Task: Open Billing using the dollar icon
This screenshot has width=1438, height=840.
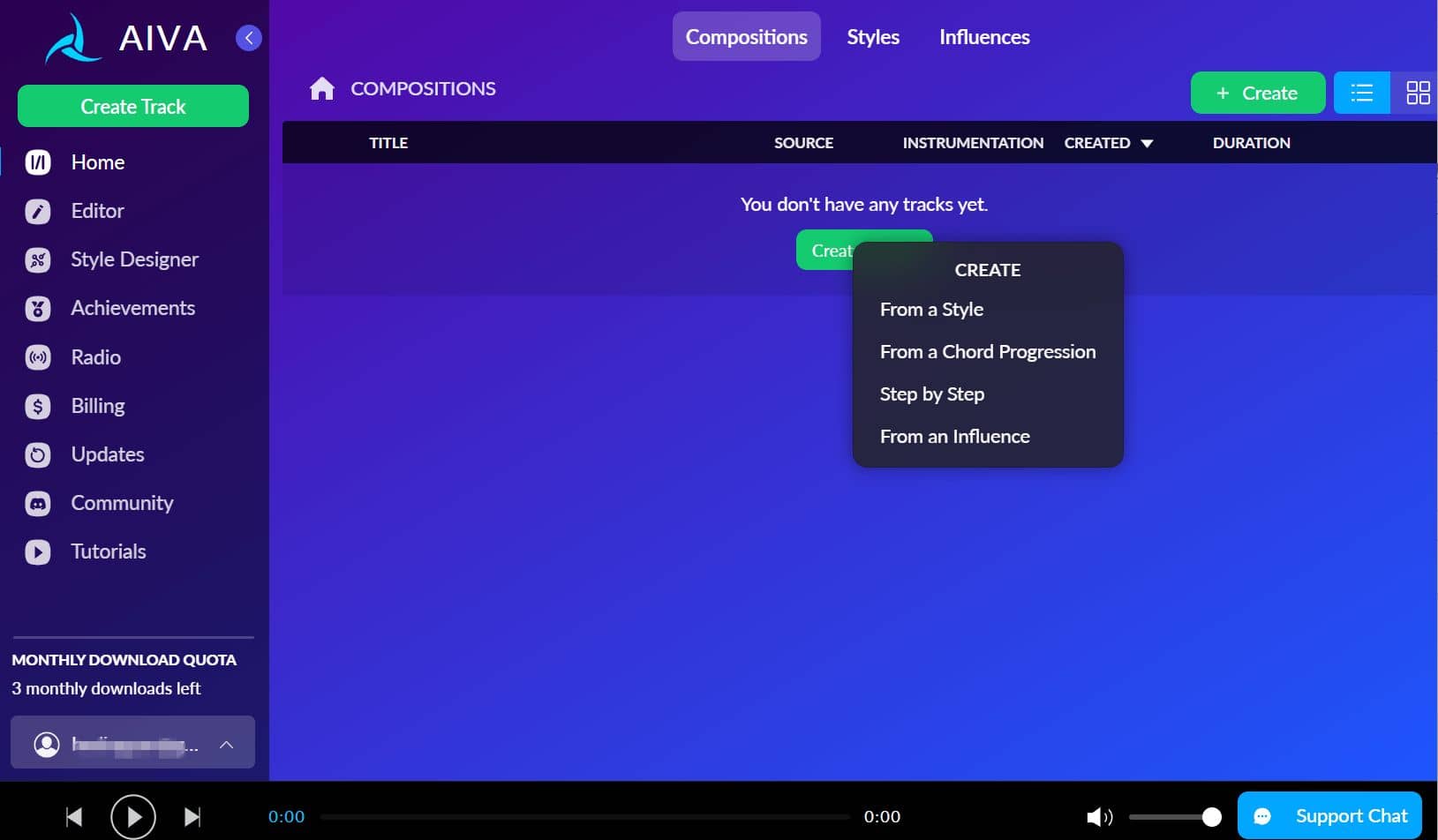Action: coord(38,406)
